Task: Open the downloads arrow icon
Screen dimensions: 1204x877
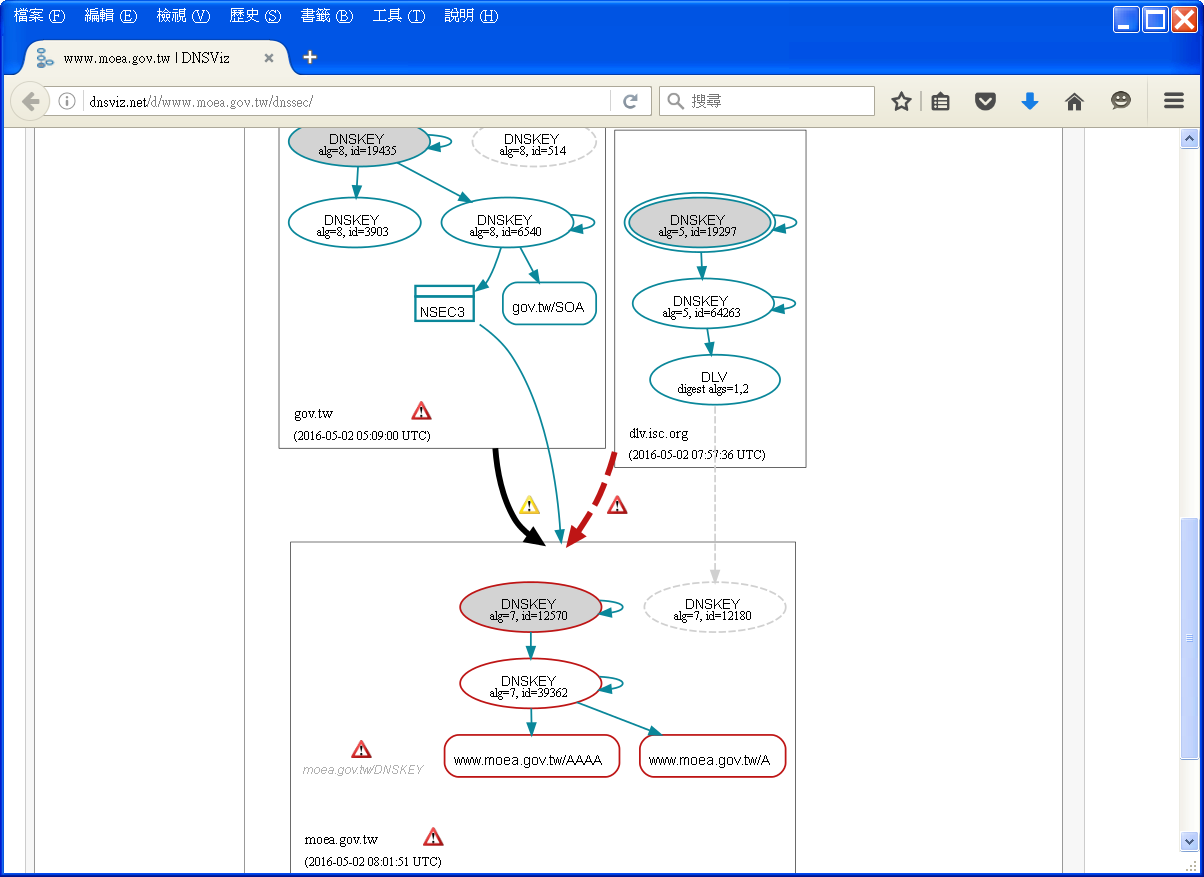Action: pos(1029,101)
